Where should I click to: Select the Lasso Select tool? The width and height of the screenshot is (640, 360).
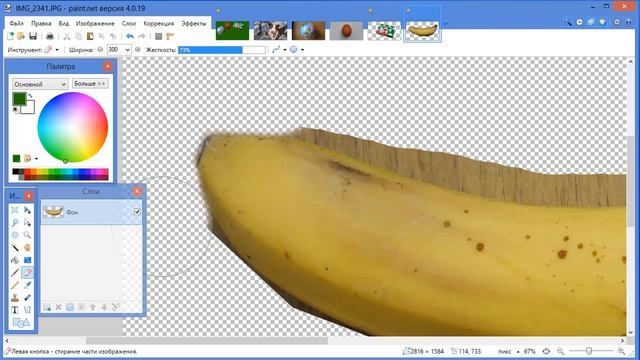(15, 223)
